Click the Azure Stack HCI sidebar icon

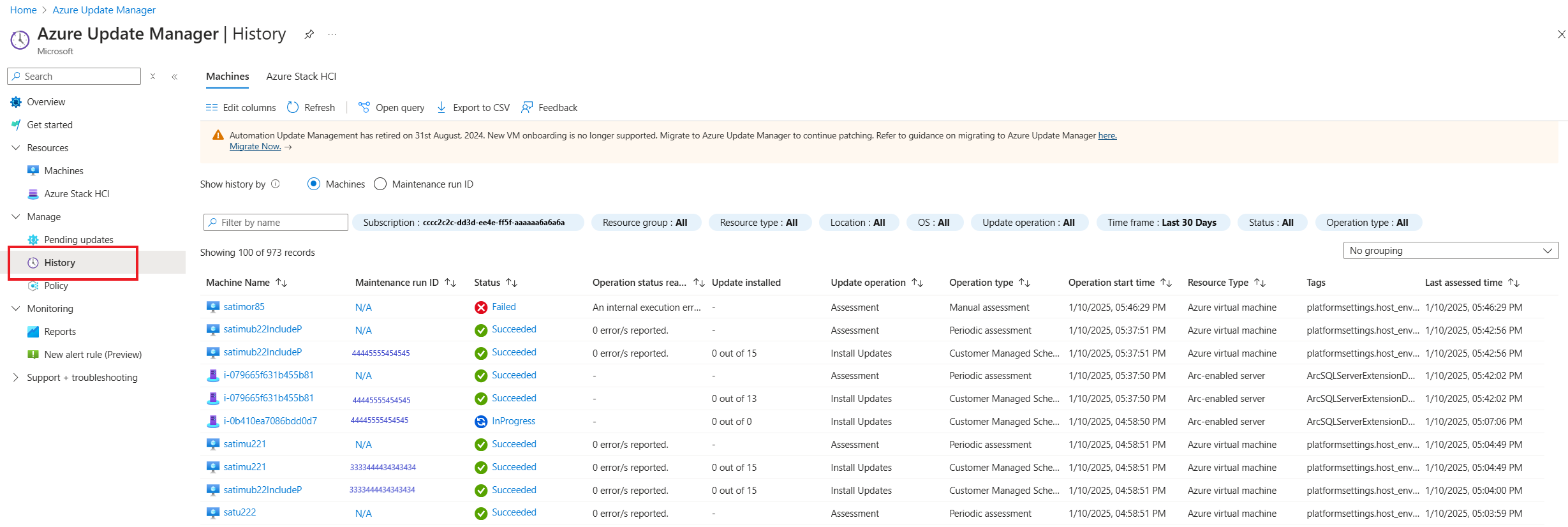pyautogui.click(x=33, y=194)
